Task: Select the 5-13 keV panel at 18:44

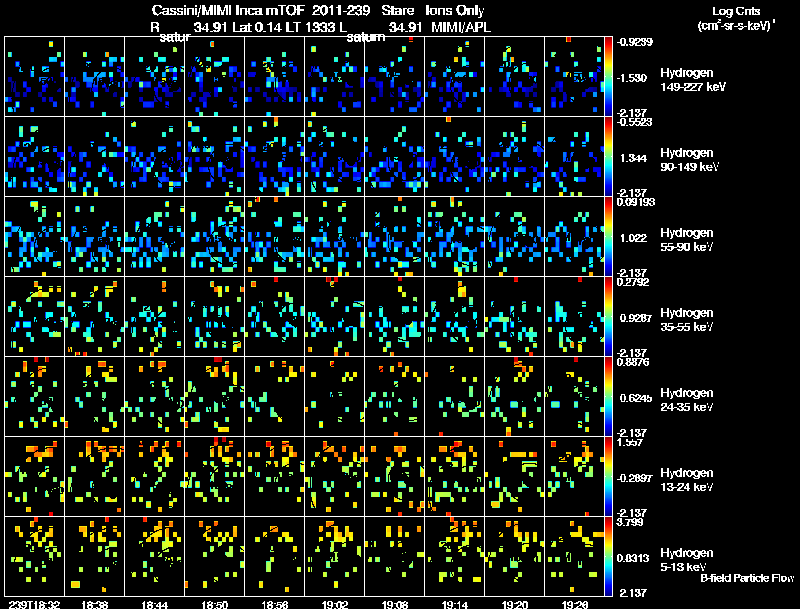Action: point(155,556)
